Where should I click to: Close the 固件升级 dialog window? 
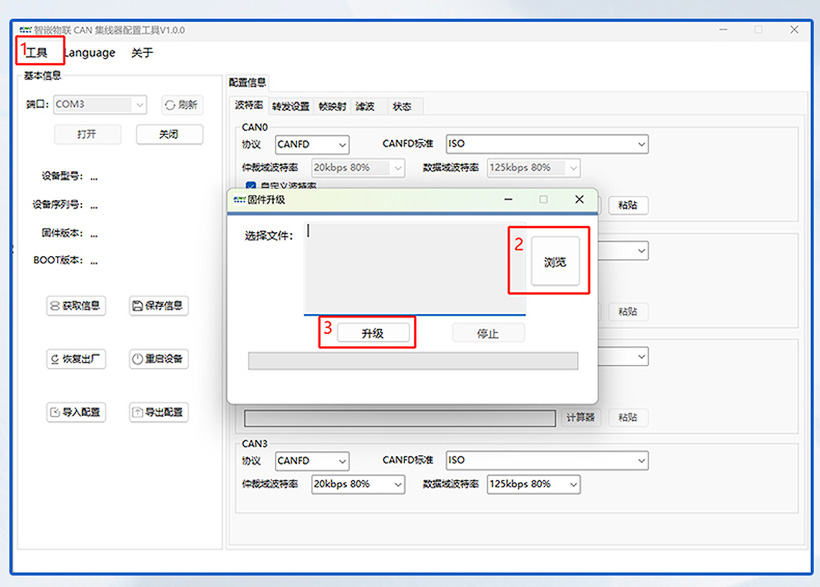(x=579, y=199)
